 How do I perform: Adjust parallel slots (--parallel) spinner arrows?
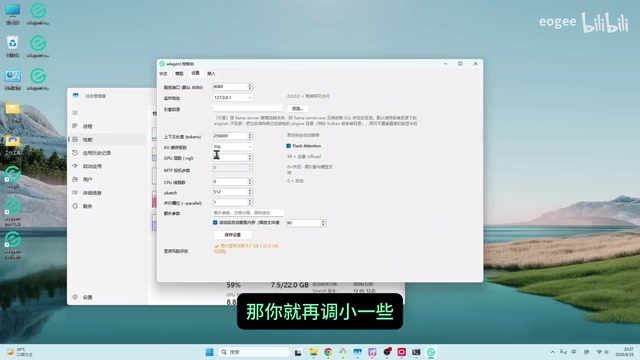(x=250, y=202)
